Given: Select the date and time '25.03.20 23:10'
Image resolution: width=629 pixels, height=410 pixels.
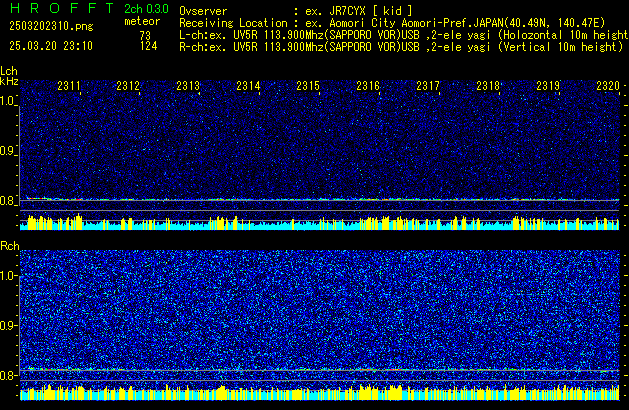Looking at the screenshot, I should point(51,46).
